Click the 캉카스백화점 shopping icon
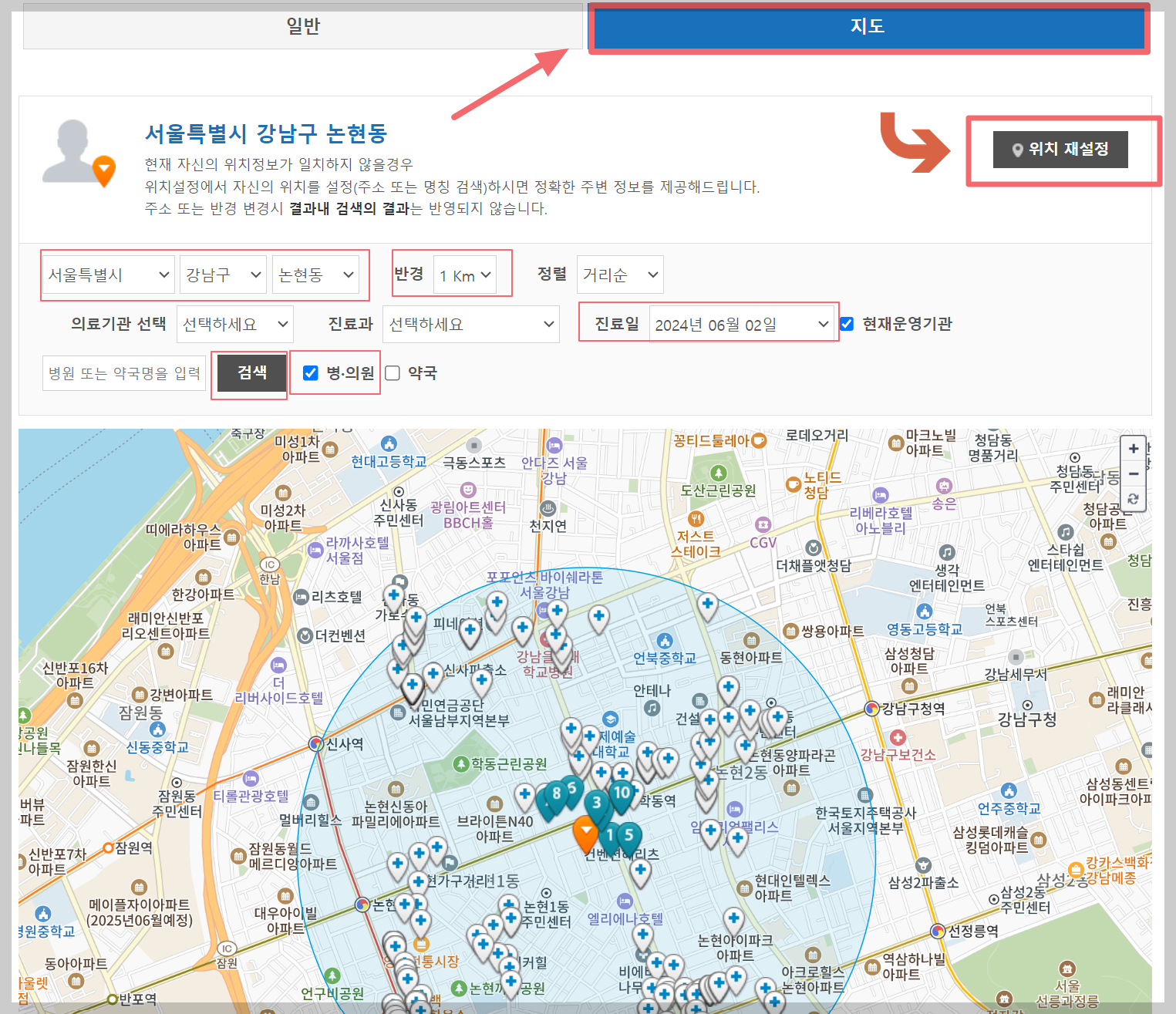The image size is (1176, 1014). point(1075,869)
